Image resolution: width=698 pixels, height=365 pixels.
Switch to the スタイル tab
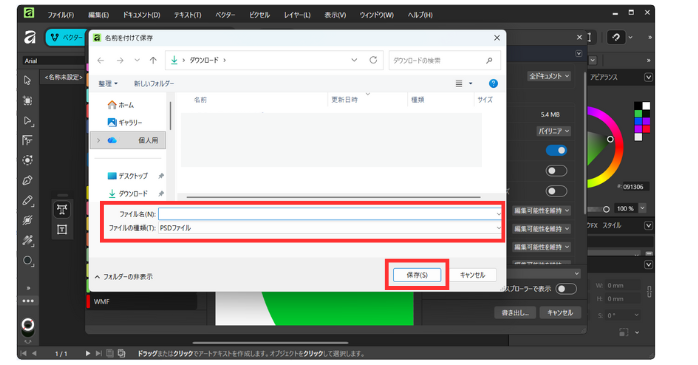pyautogui.click(x=612, y=226)
